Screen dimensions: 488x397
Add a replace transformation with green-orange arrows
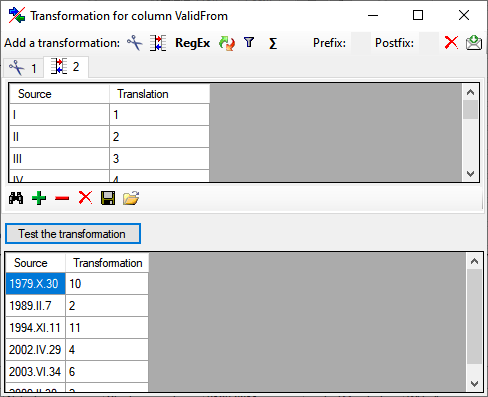click(227, 43)
